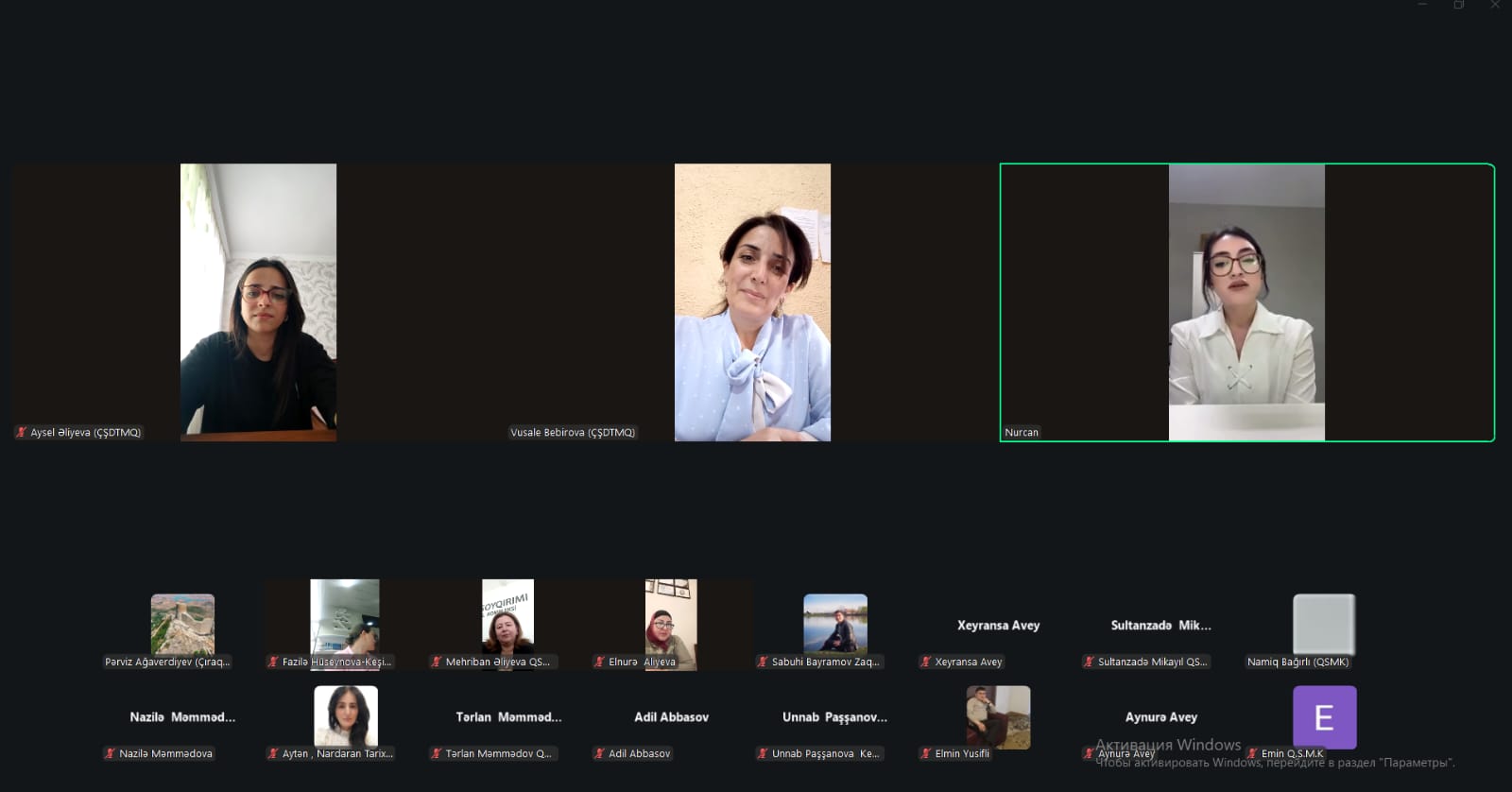Click muted mic icon beside Aysel Əliyeva
Viewport: 1512px width, 792px height.
(x=21, y=432)
